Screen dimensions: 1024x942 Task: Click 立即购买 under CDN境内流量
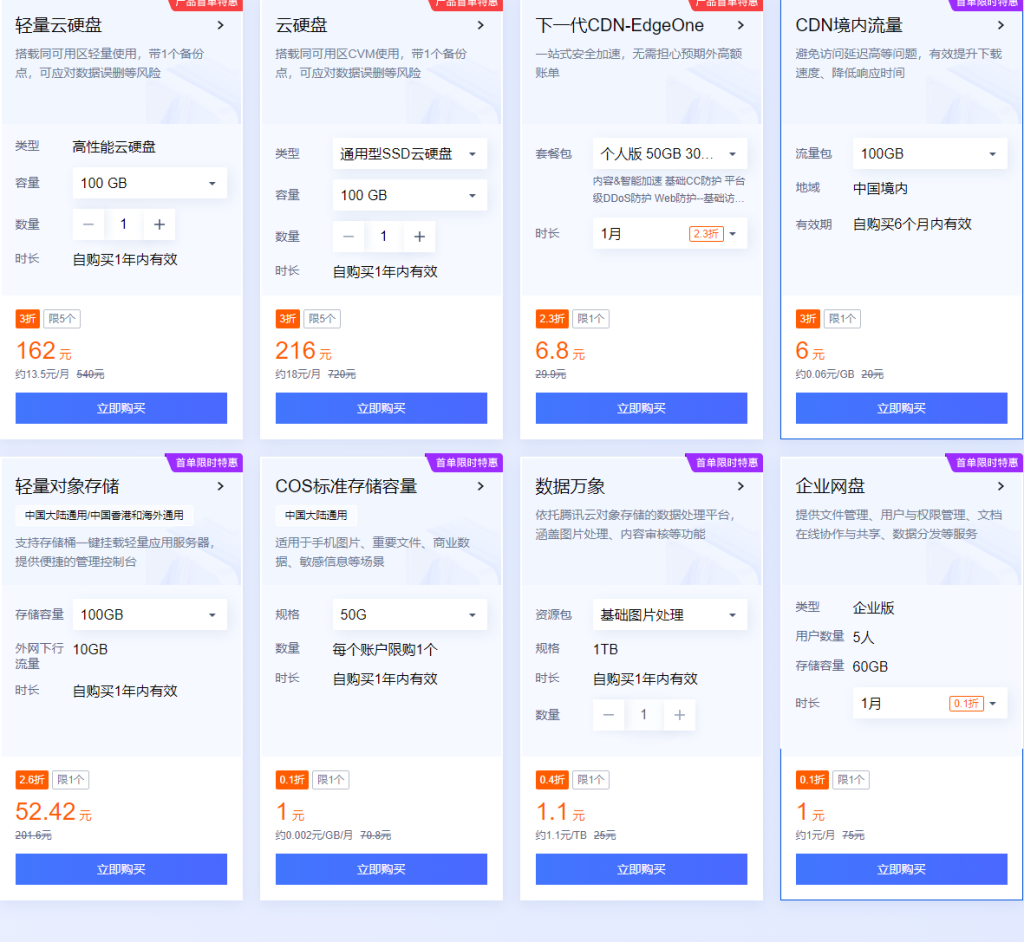(901, 408)
